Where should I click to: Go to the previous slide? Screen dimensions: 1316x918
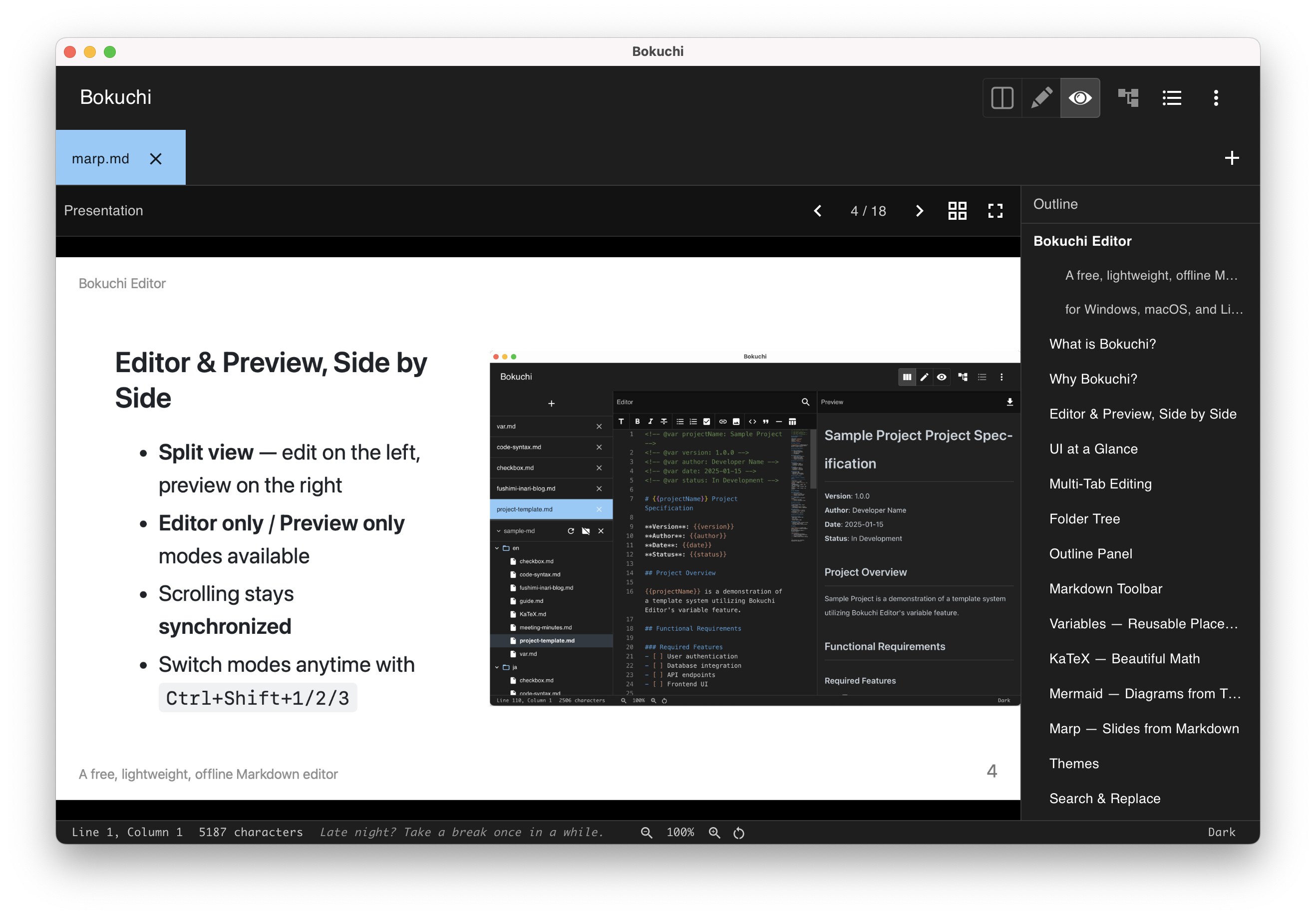click(818, 211)
